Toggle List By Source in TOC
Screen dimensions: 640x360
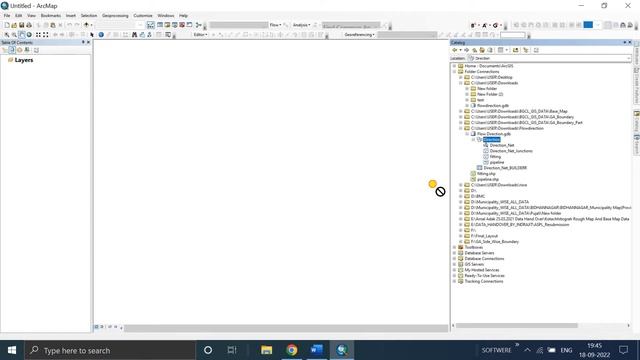coord(12,50)
